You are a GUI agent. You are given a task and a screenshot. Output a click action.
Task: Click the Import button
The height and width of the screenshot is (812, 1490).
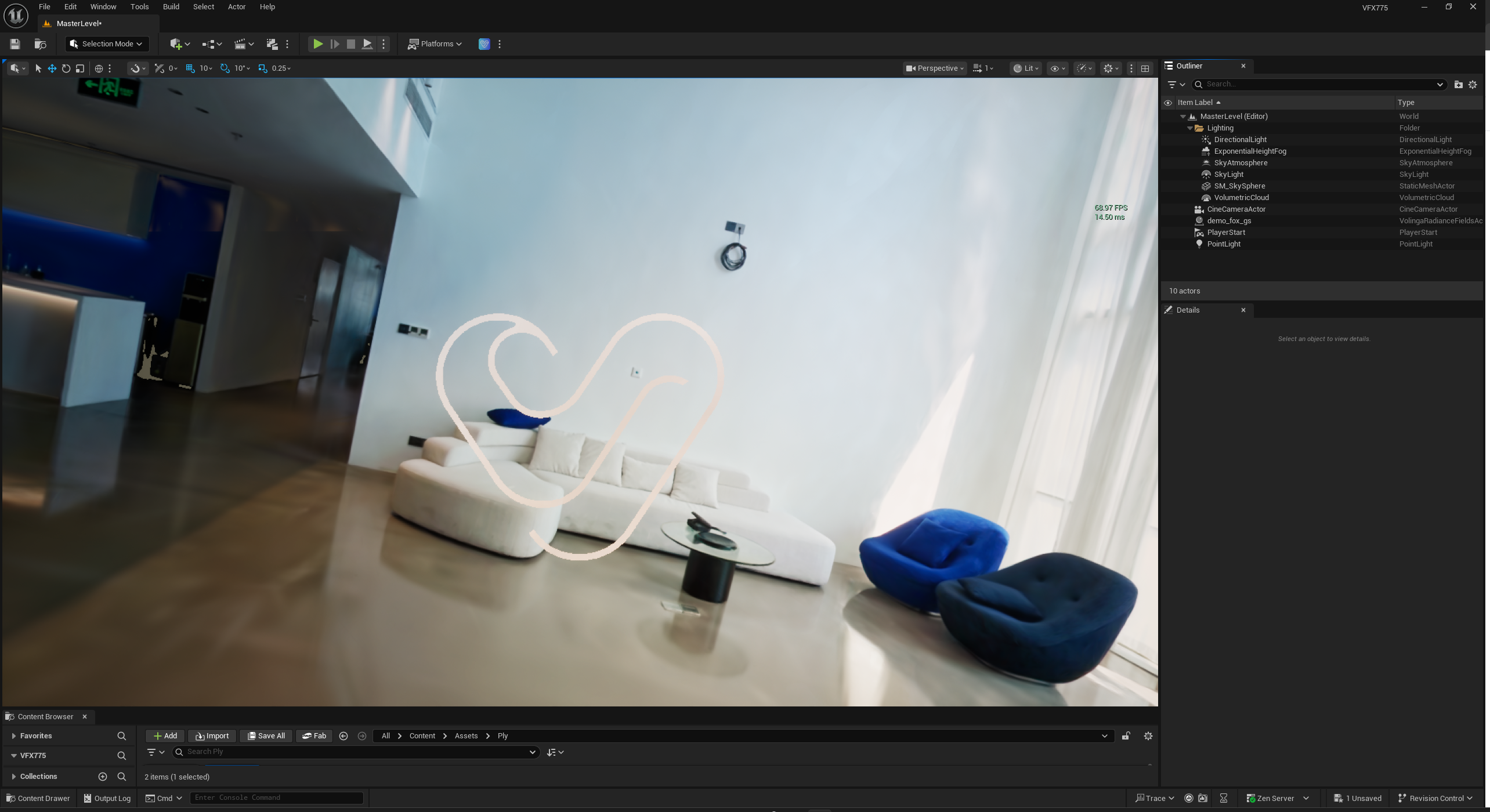click(x=212, y=736)
